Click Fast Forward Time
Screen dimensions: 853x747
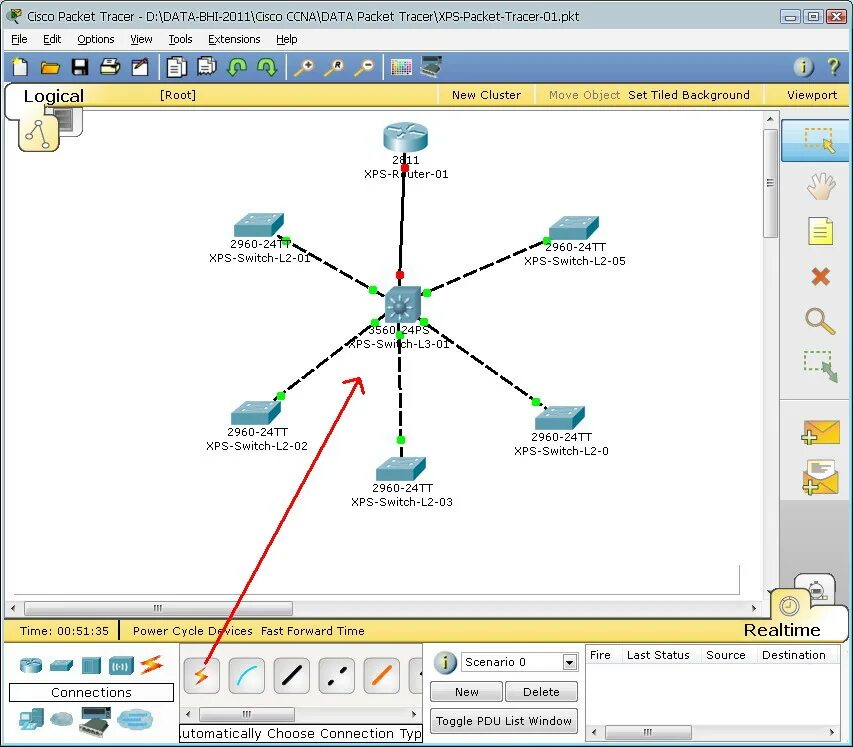coord(313,631)
